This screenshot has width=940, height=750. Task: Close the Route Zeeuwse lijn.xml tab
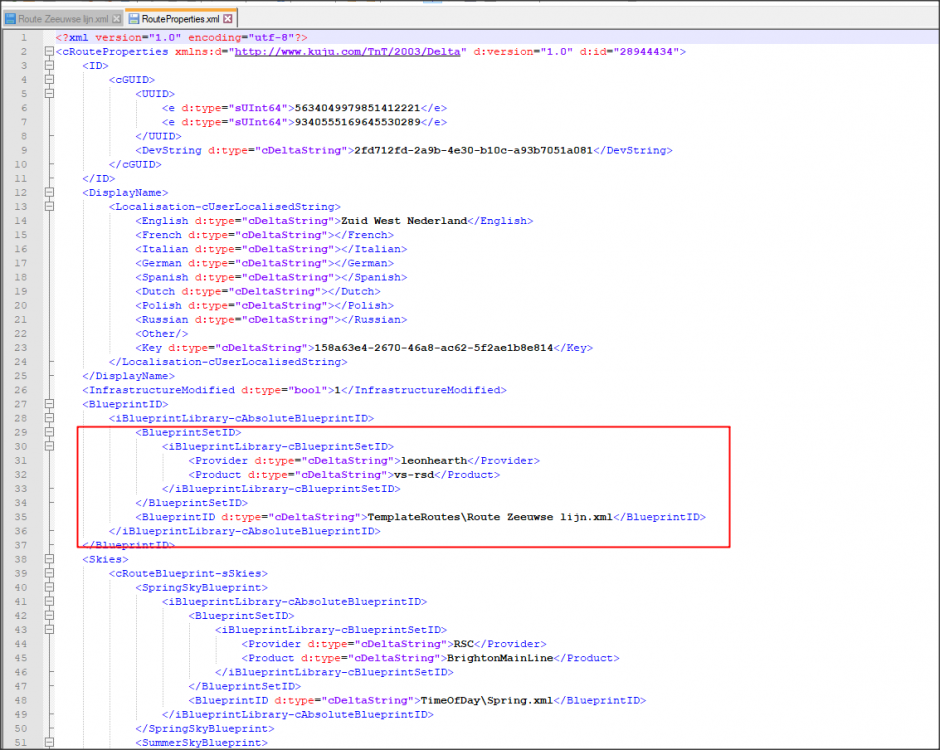point(117,19)
